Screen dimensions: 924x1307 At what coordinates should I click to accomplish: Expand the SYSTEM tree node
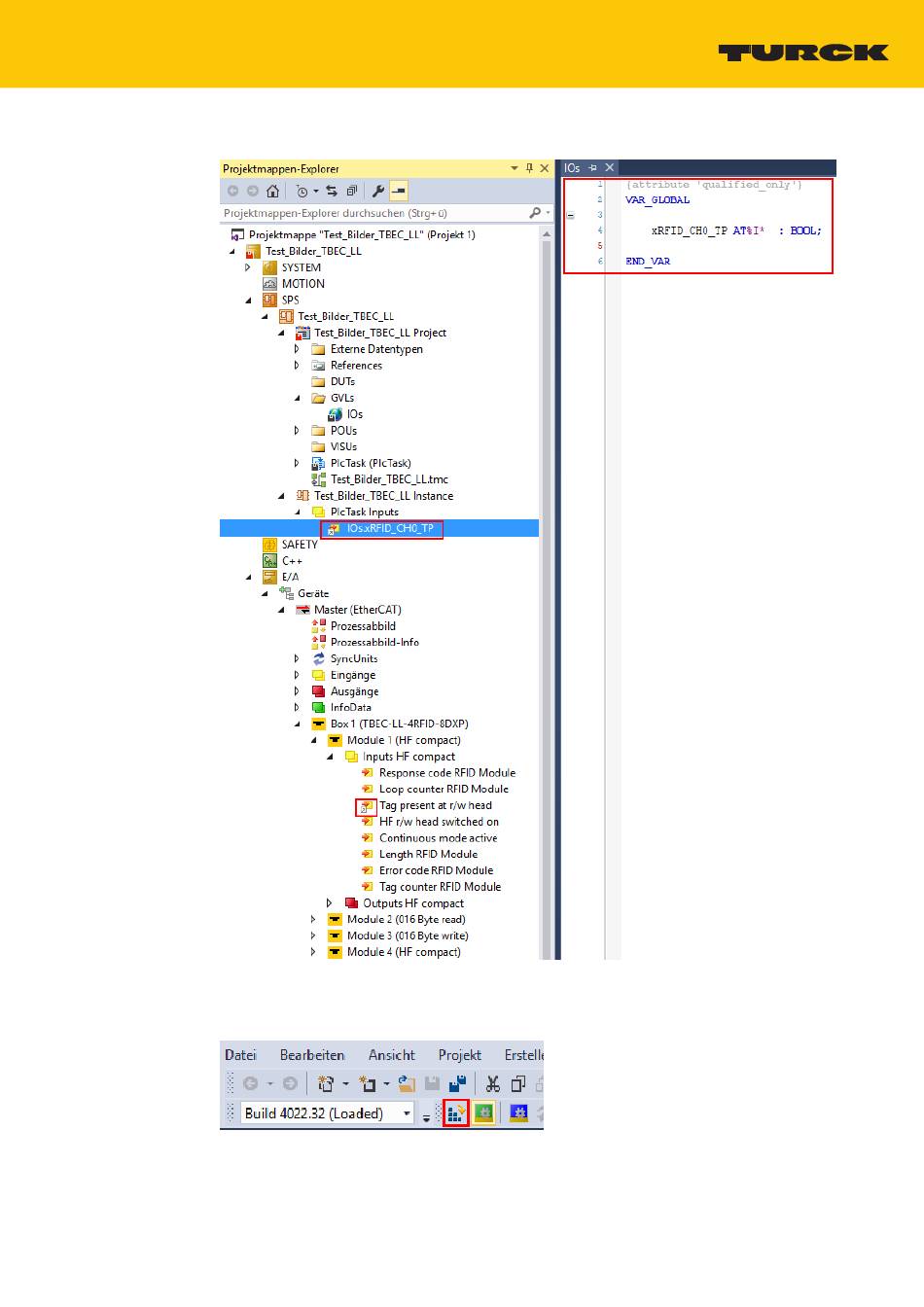(x=248, y=267)
